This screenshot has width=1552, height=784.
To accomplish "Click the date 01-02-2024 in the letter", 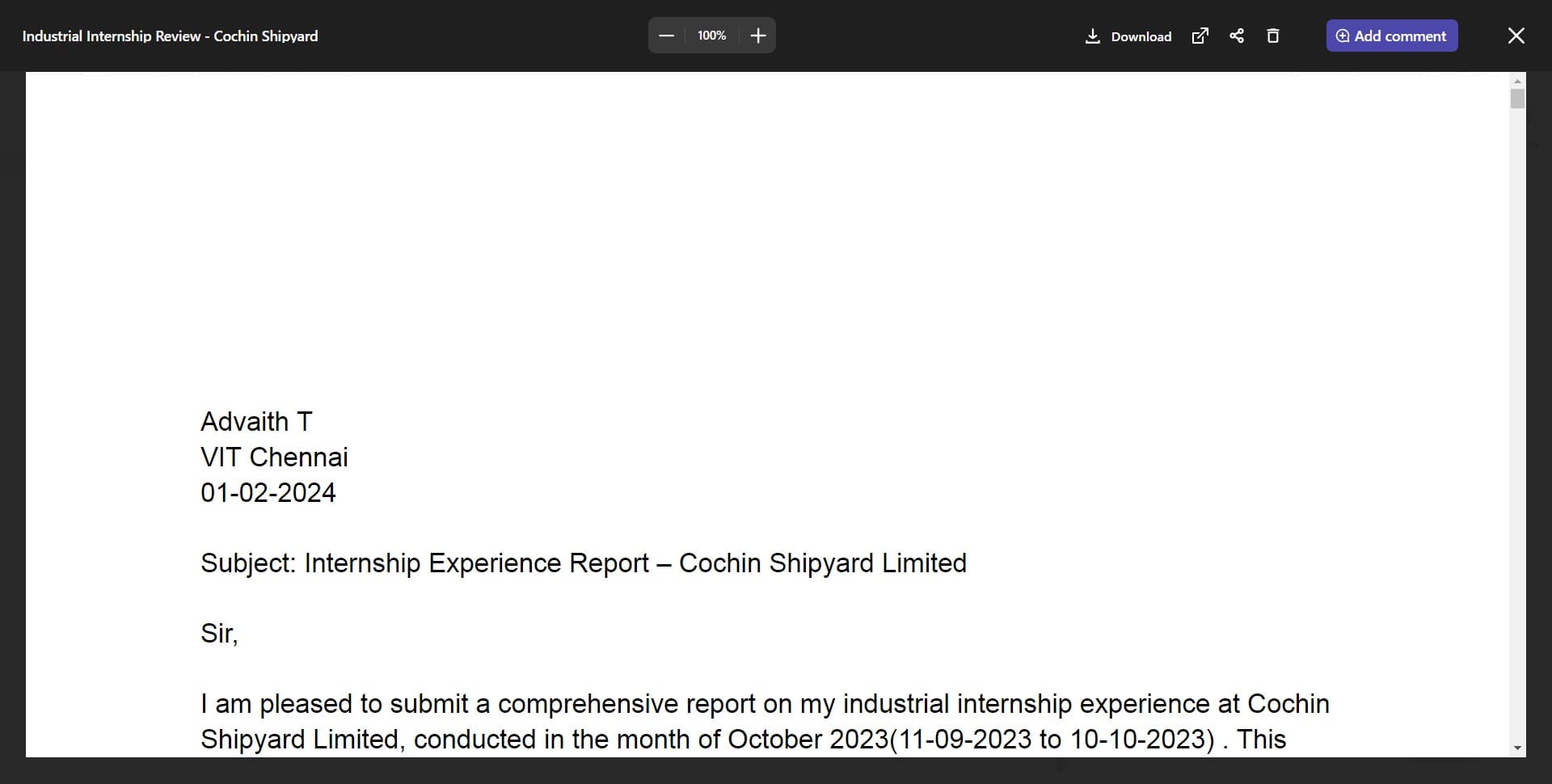I will (x=268, y=493).
